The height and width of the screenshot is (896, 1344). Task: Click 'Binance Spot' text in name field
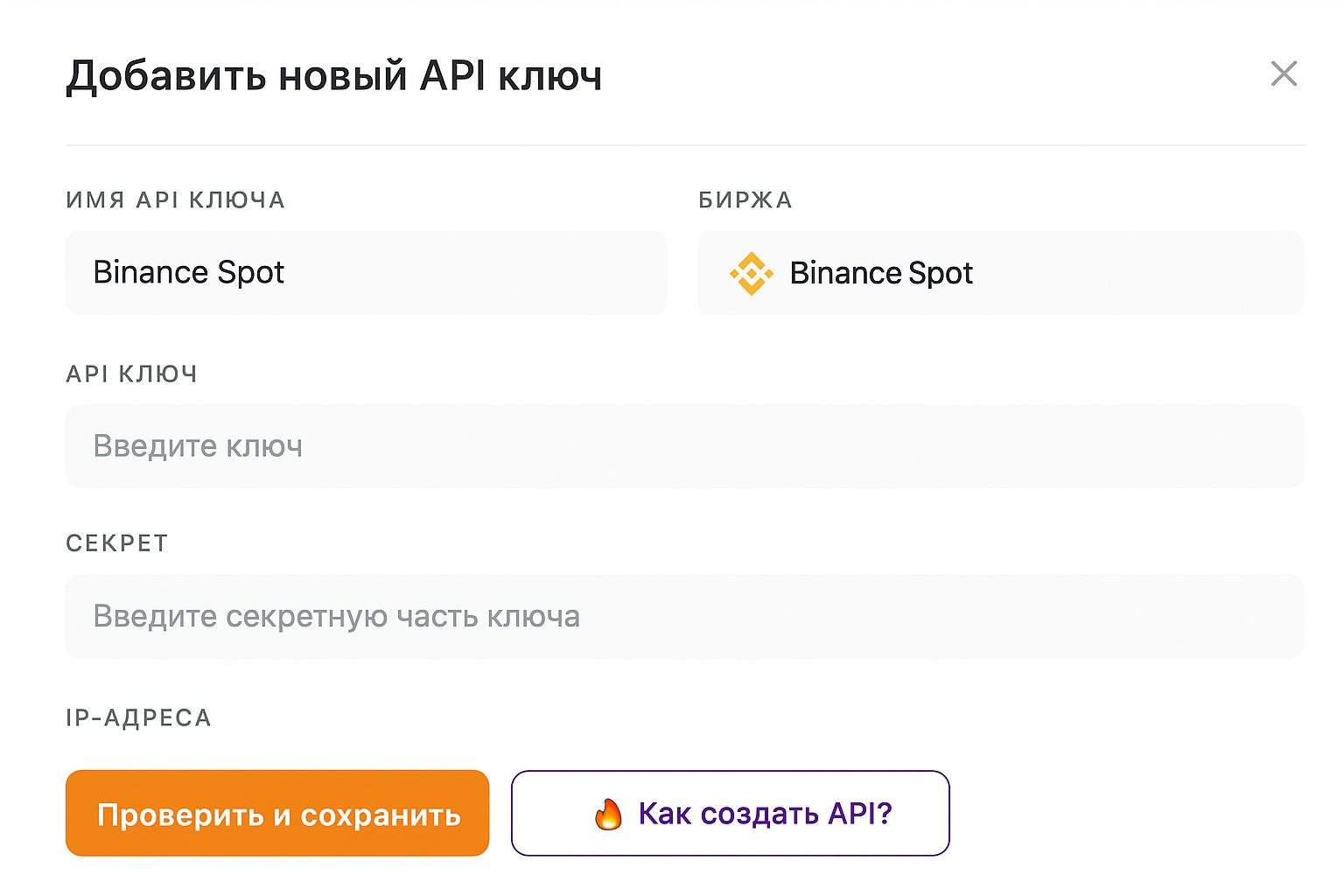coord(189,273)
